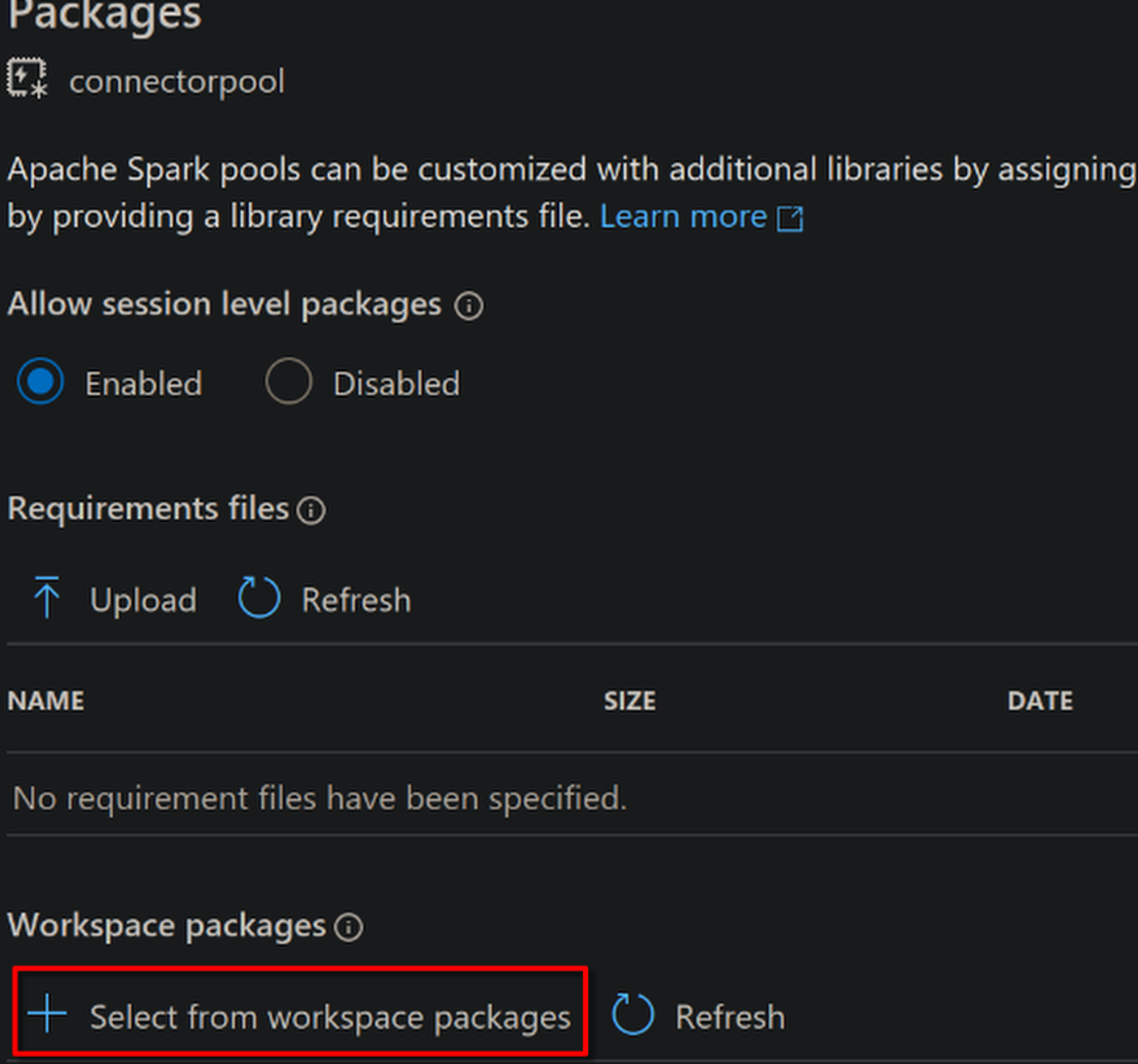Click info icon next to Requirements files
This screenshot has width=1138, height=1064.
click(x=311, y=510)
